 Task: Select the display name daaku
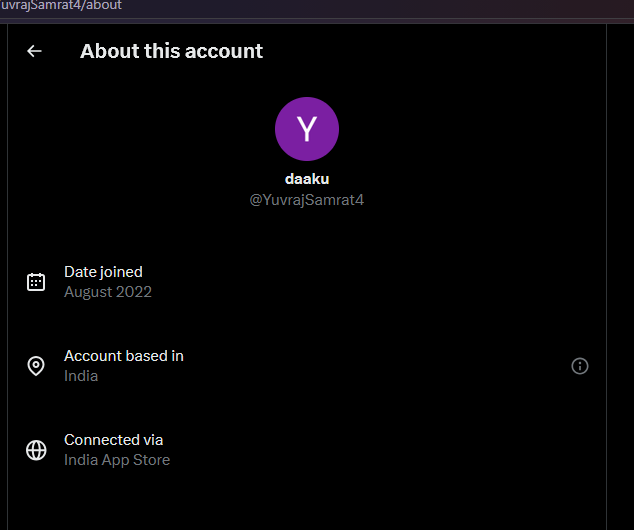(307, 179)
